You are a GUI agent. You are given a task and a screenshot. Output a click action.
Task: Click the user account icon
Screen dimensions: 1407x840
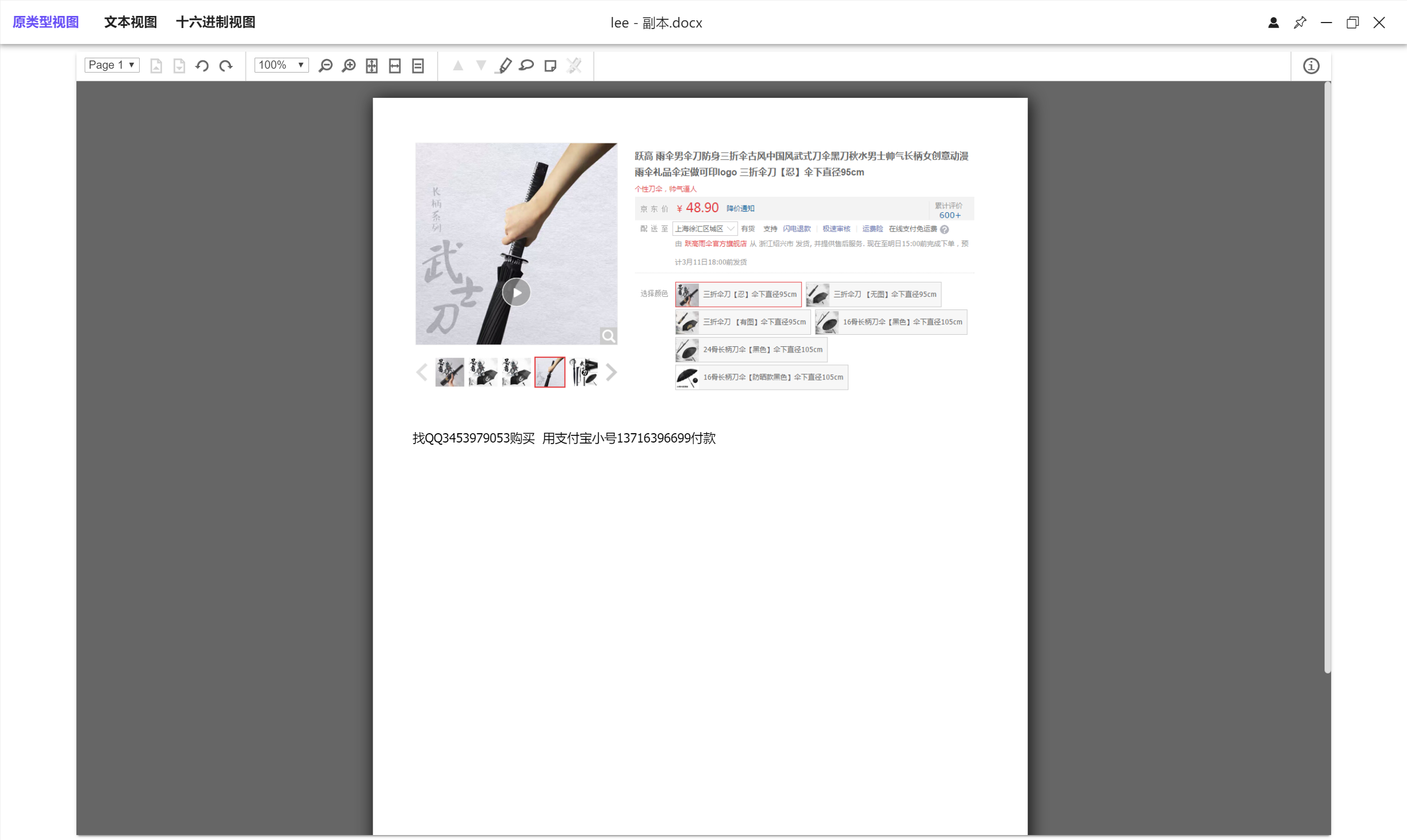tap(1273, 23)
